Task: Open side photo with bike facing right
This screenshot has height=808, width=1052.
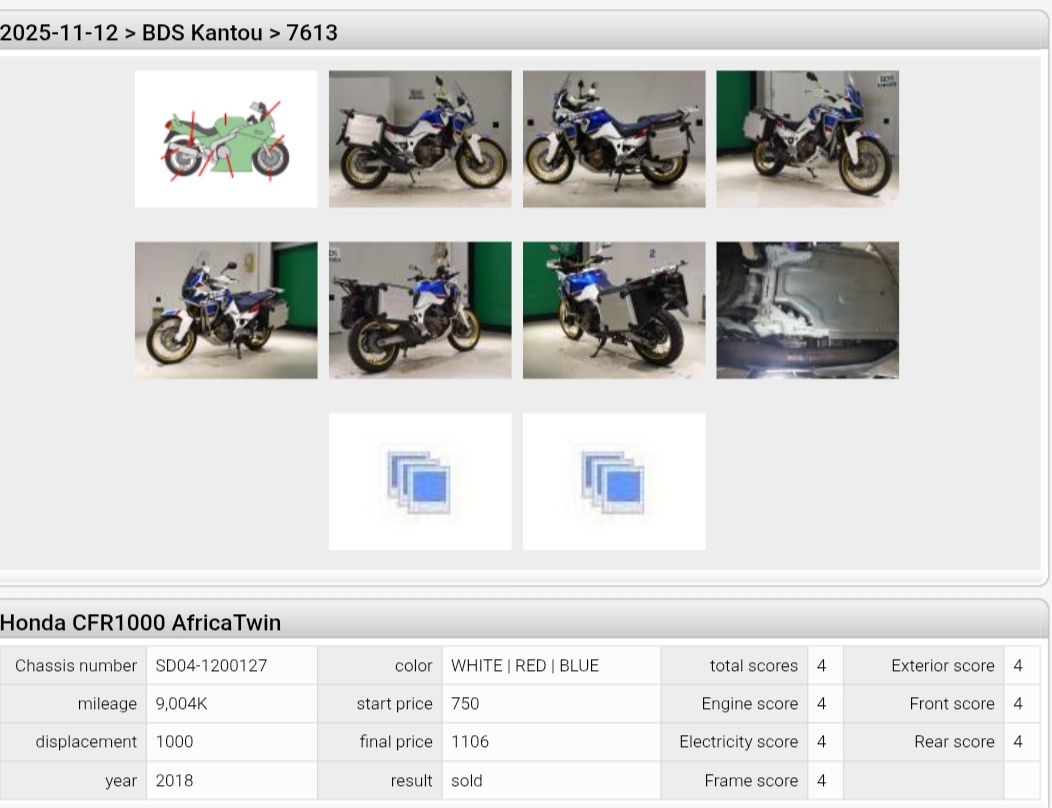Action: pyautogui.click(x=419, y=139)
